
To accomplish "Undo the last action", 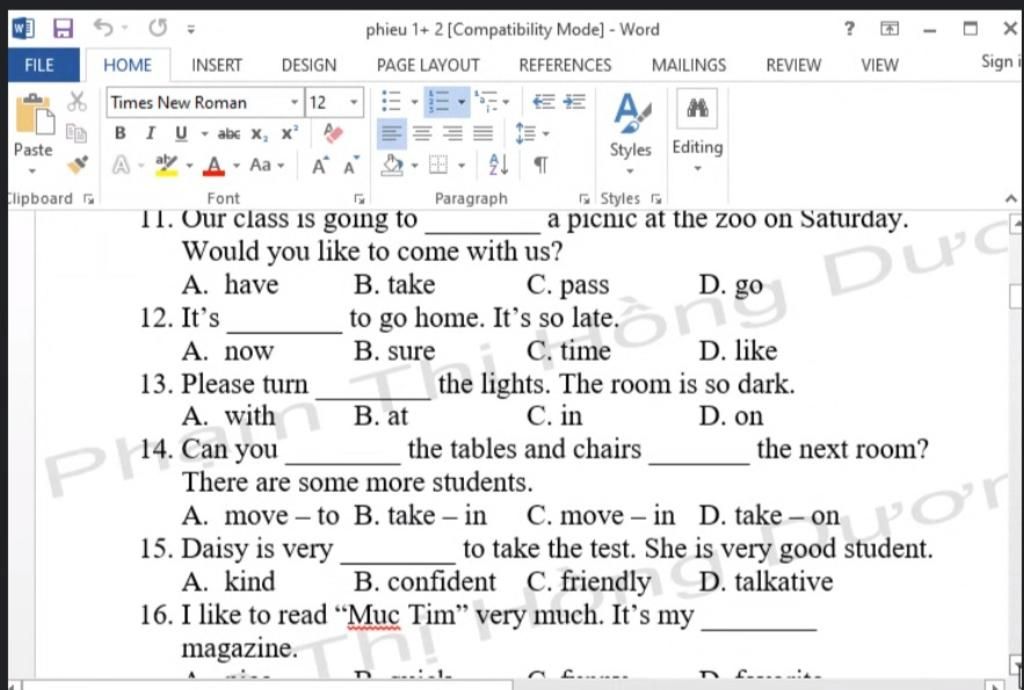I will click(103, 27).
